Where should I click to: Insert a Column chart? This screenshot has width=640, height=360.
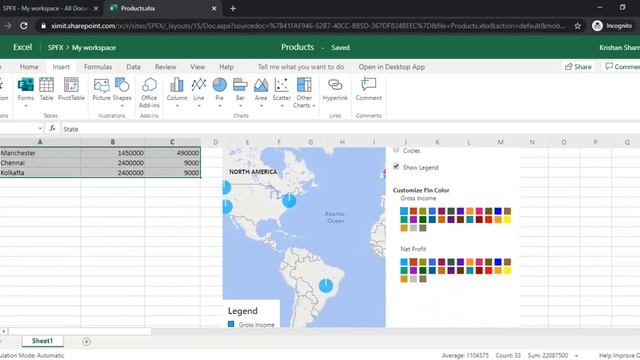point(177,89)
